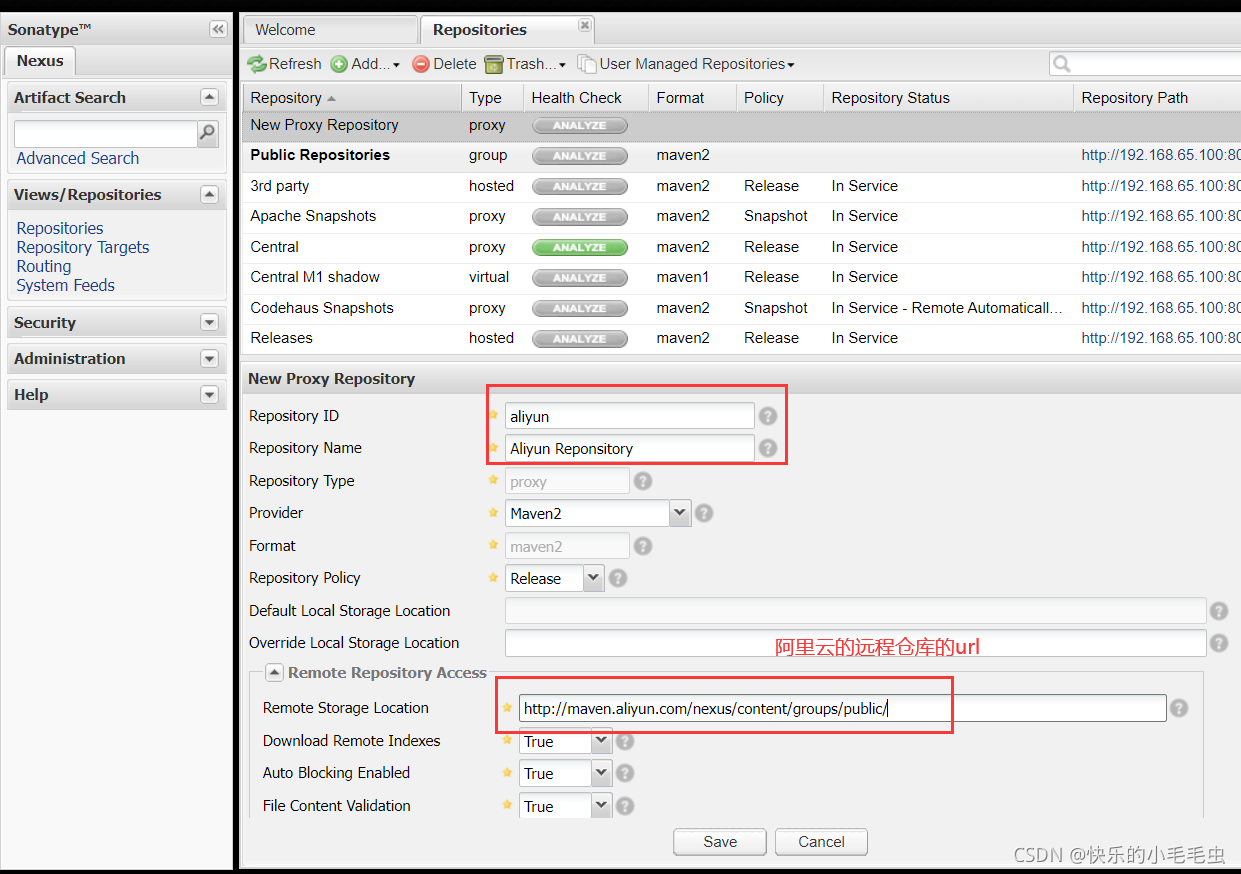Open the System Feeds link
The width and height of the screenshot is (1241, 874).
(66, 285)
